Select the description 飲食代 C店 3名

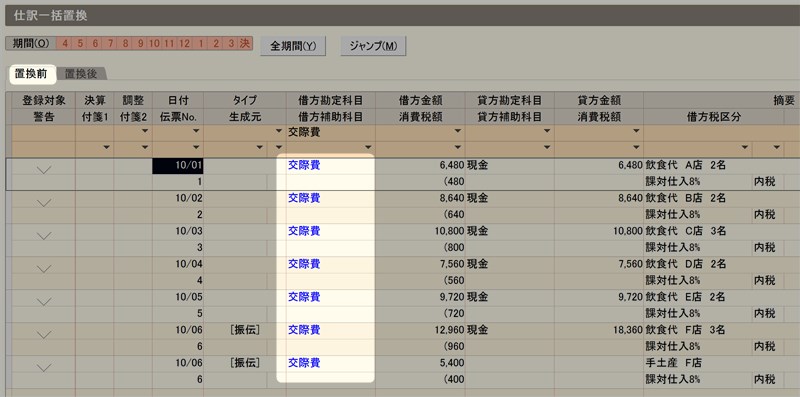click(x=686, y=231)
